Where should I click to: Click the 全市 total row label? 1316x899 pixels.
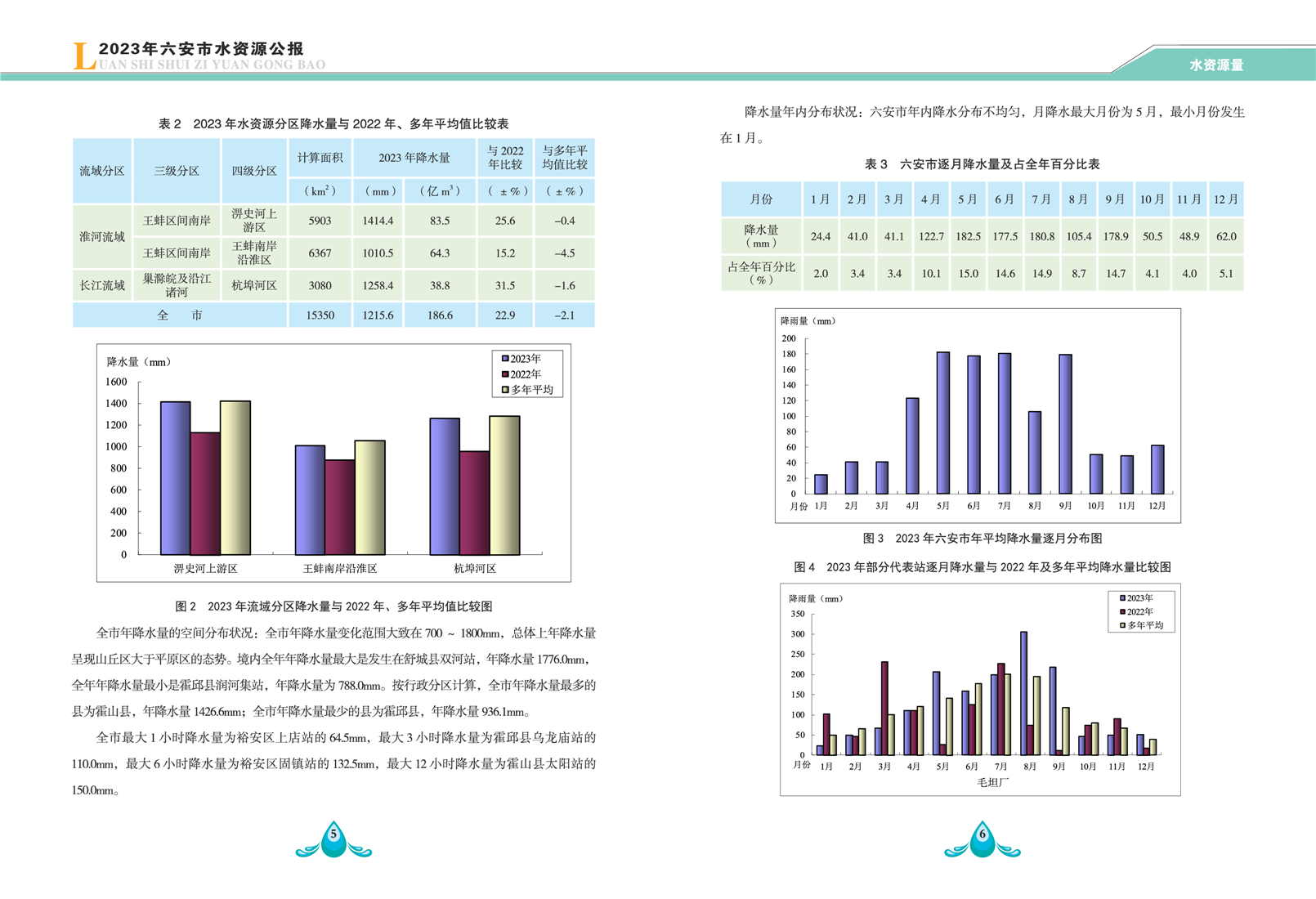tap(180, 315)
